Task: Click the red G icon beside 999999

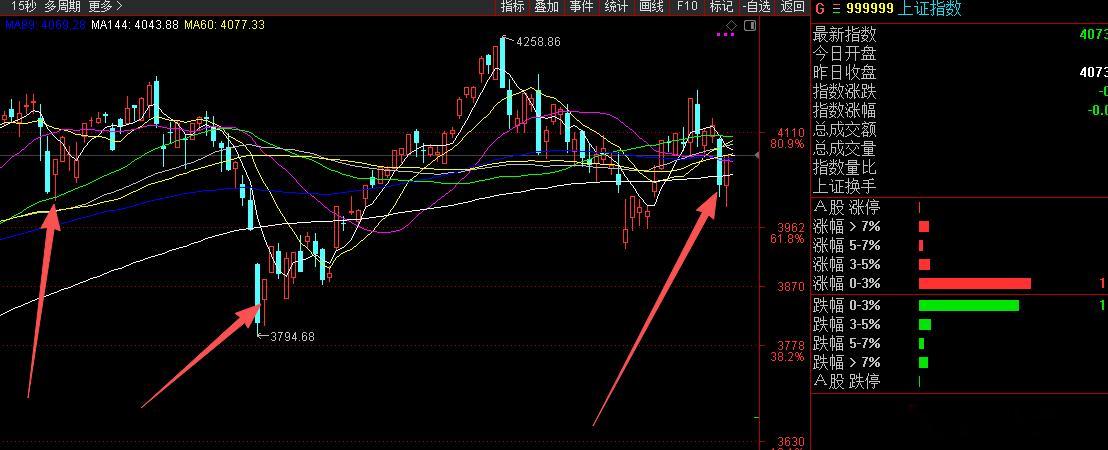Action: click(820, 8)
